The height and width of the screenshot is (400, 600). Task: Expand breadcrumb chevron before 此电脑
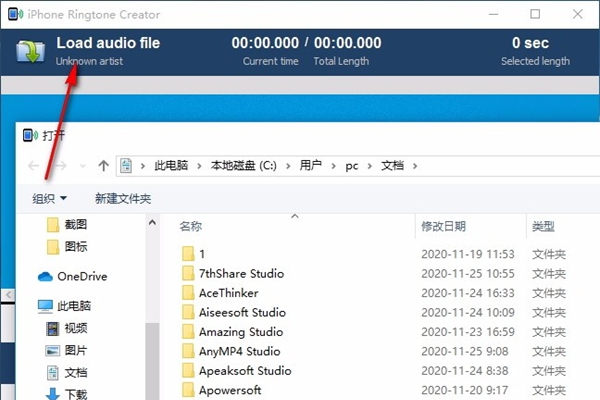click(x=143, y=166)
